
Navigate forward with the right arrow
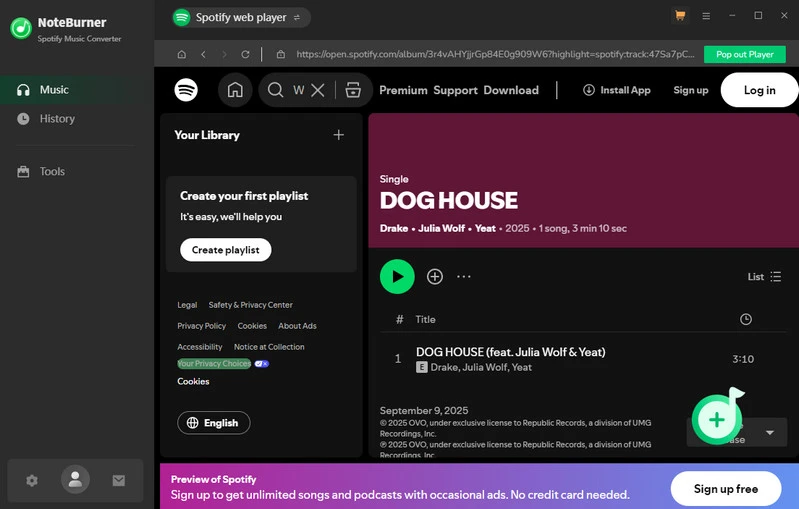click(224, 54)
